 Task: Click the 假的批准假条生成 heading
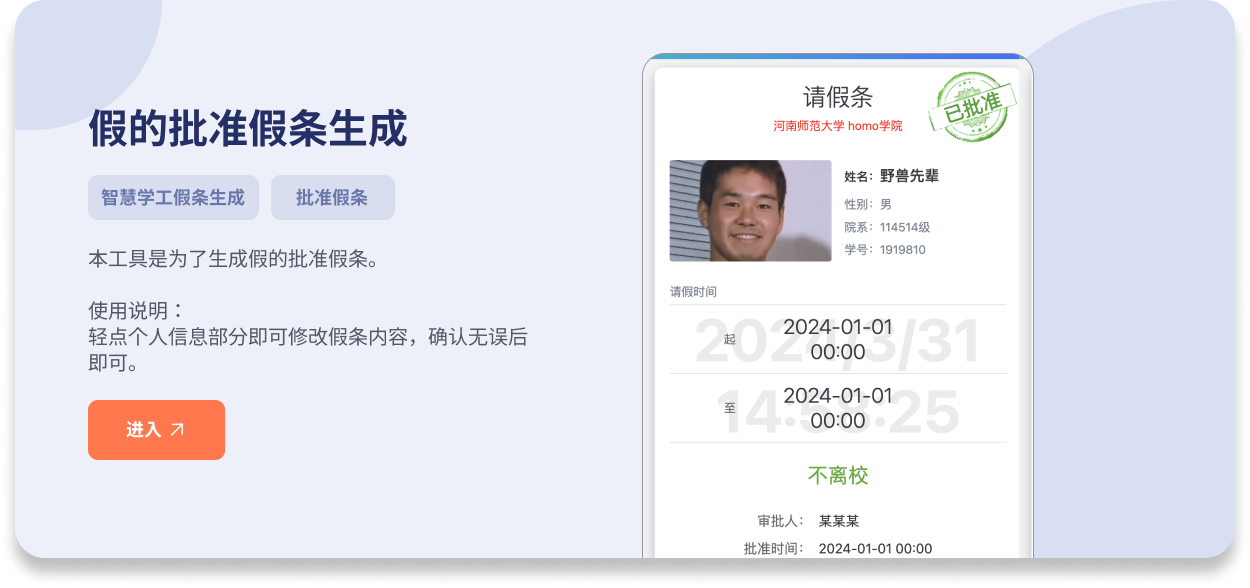pyautogui.click(x=248, y=128)
